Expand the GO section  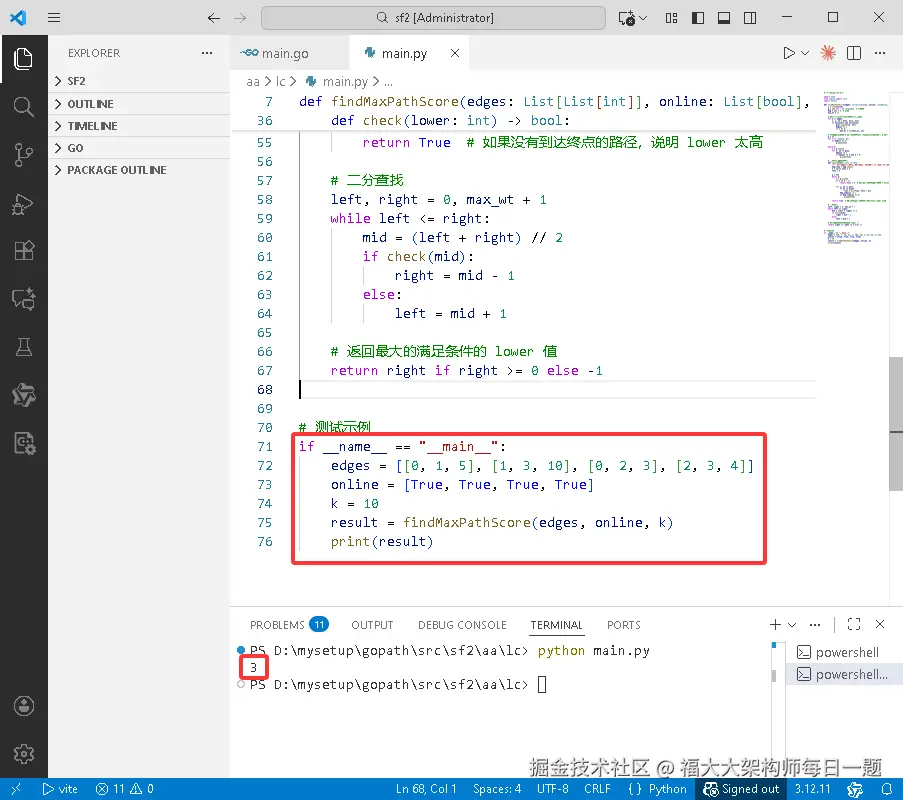(139, 147)
